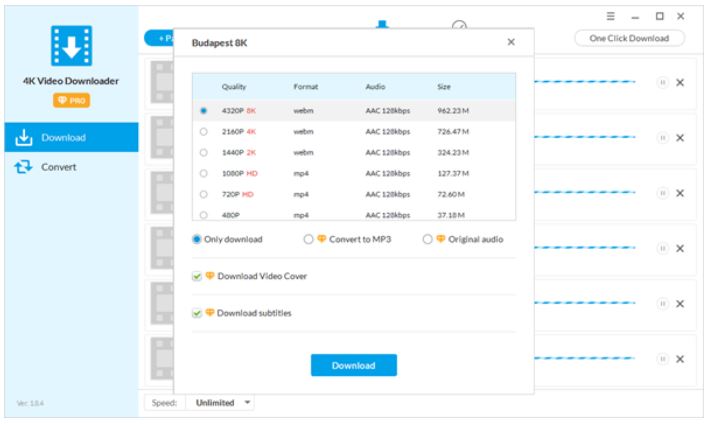
Task: Click the Size column header
Action: [x=444, y=87]
